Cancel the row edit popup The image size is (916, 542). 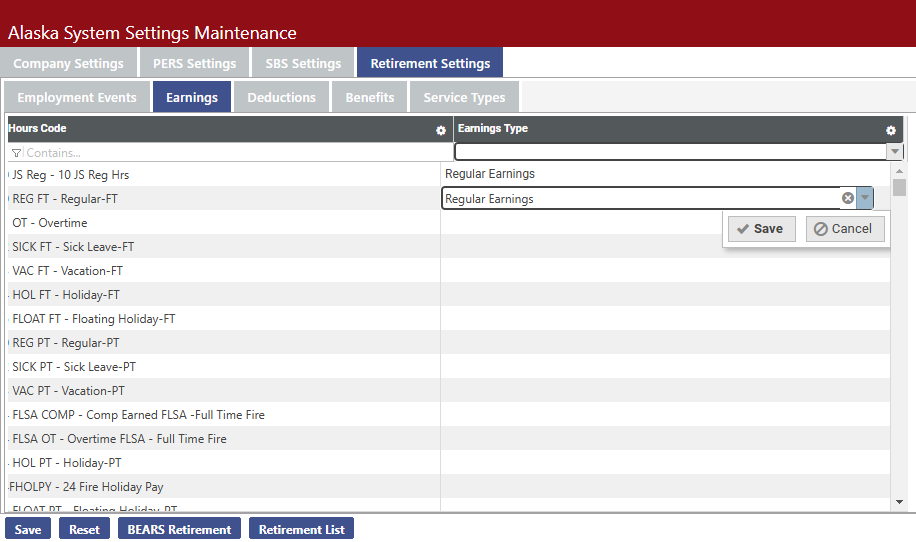[845, 229]
